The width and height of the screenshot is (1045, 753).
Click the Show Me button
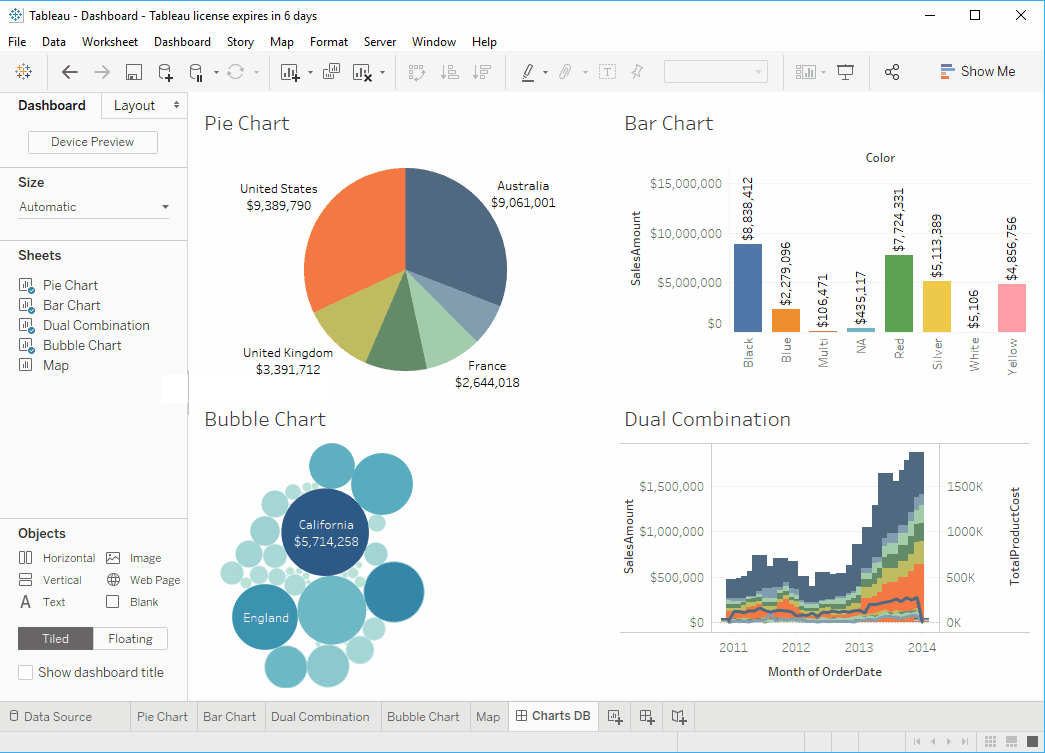click(x=977, y=71)
